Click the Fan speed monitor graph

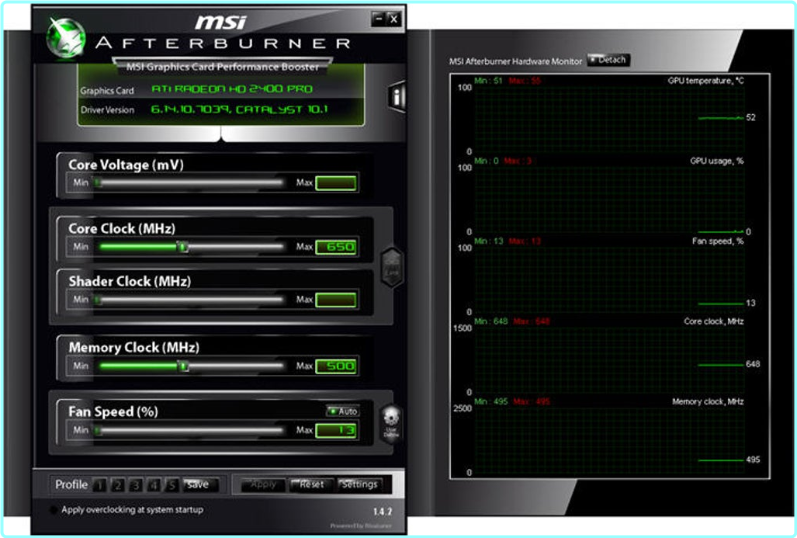609,279
